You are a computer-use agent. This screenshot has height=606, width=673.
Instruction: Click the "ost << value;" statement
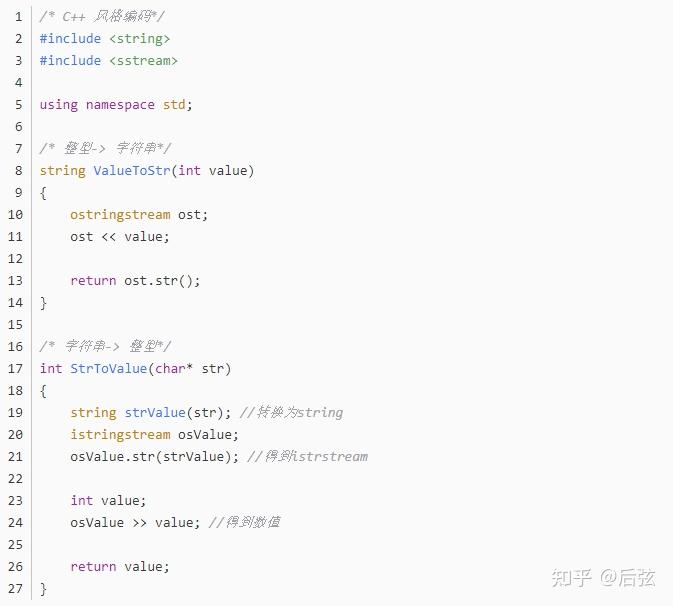coord(120,236)
